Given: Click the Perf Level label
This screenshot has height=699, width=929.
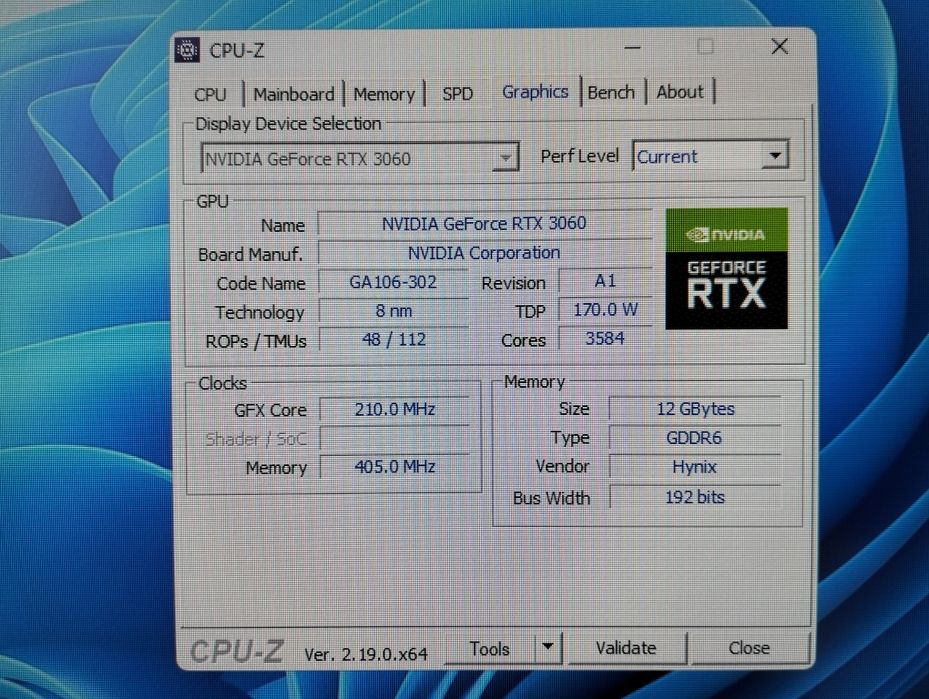Looking at the screenshot, I should (579, 156).
